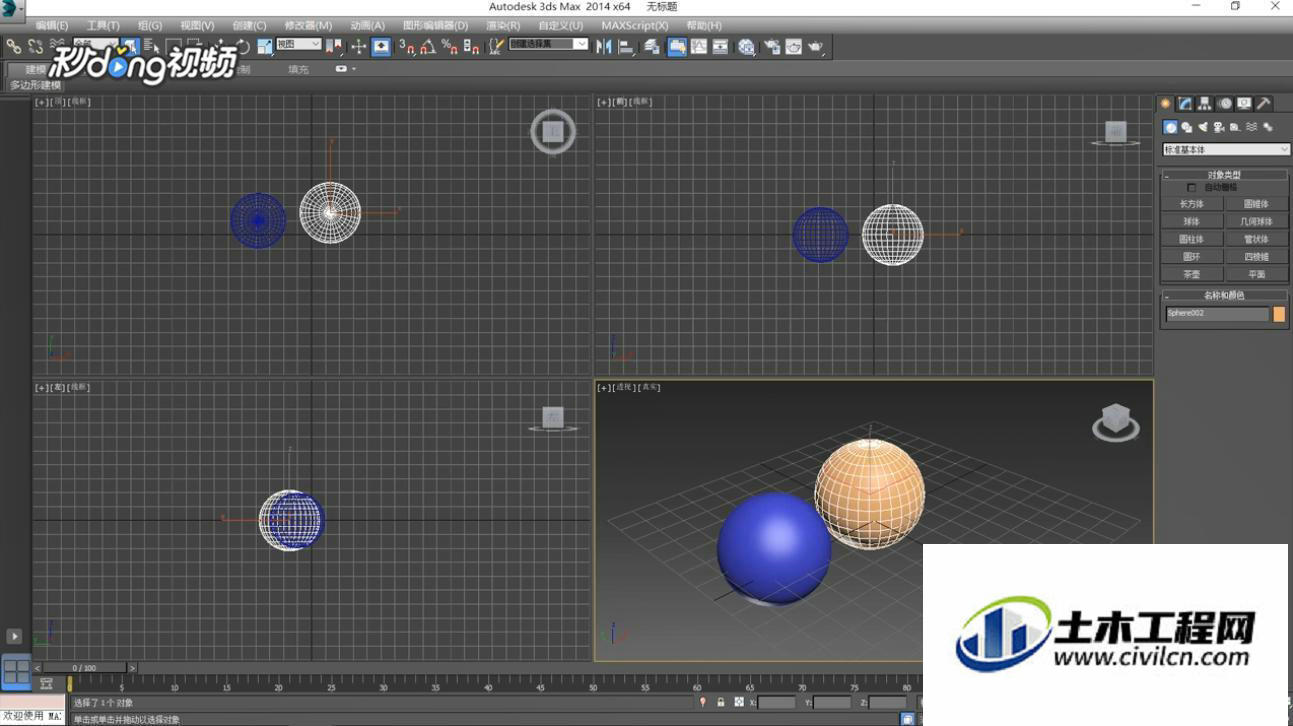Select the Geometry category icon
1293x726 pixels.
[x=1170, y=127]
